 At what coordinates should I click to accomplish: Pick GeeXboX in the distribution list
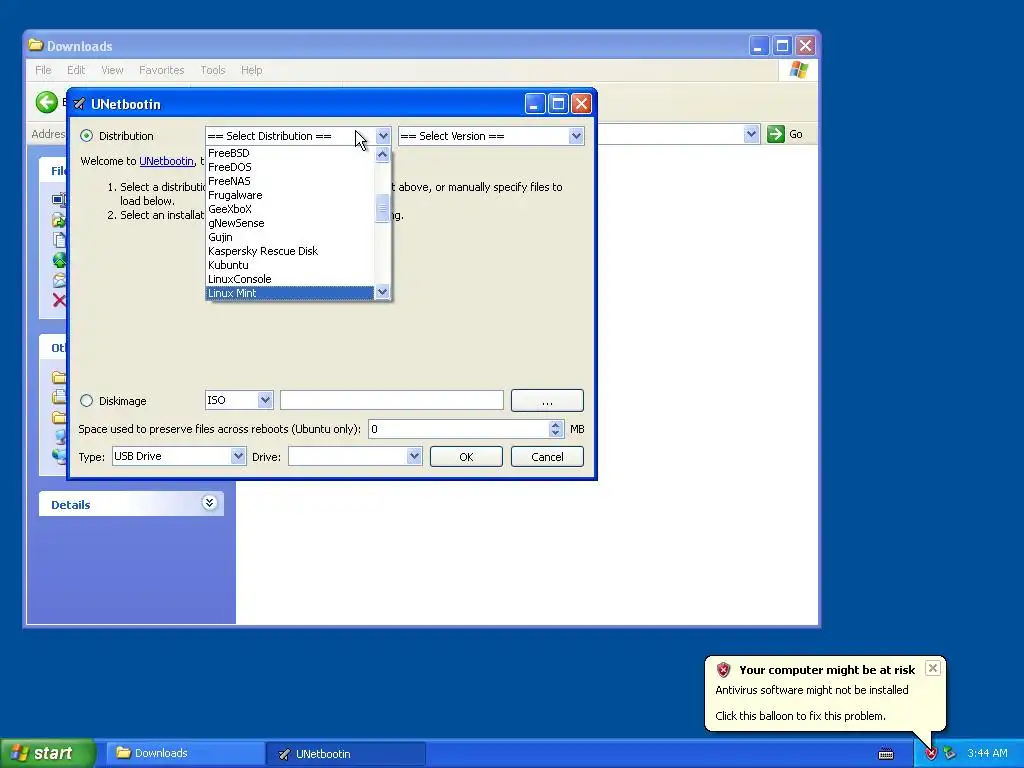pos(290,209)
